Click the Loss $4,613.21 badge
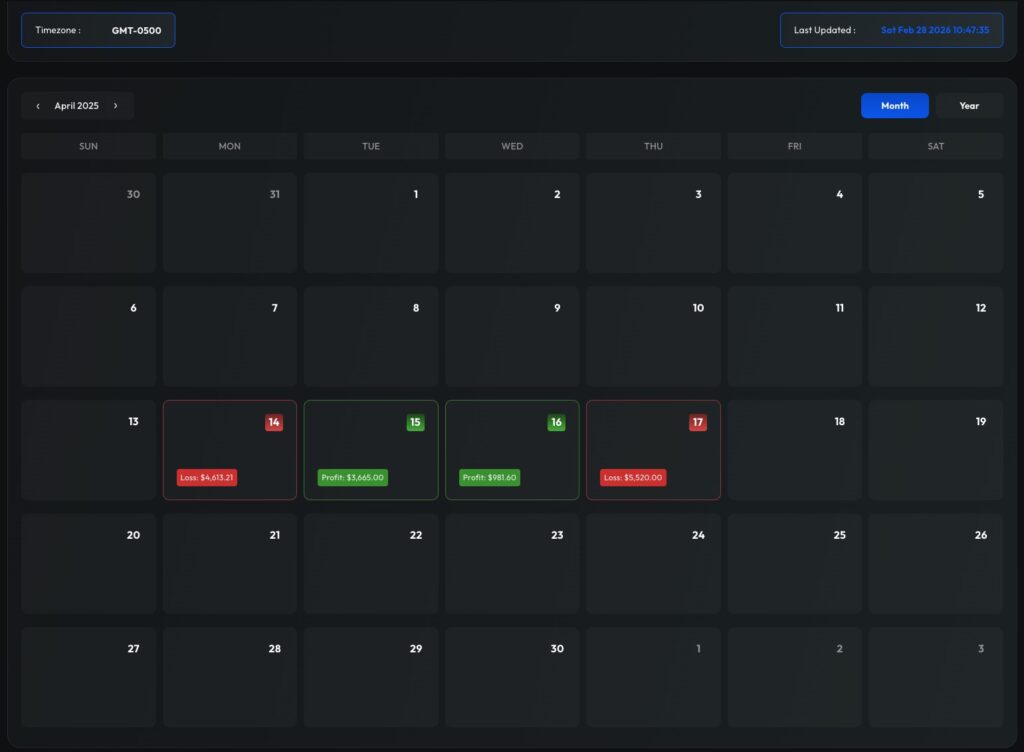 pyautogui.click(x=207, y=477)
